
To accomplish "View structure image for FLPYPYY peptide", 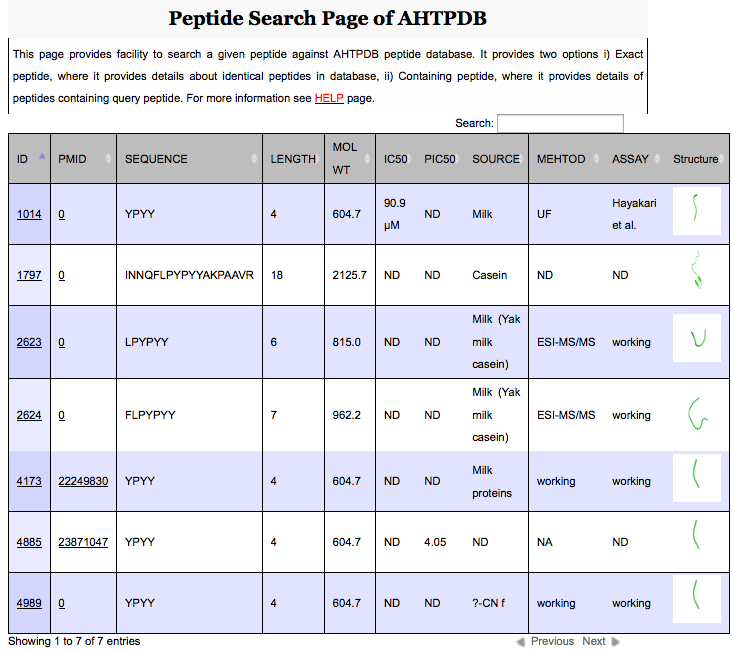I will 697,414.
